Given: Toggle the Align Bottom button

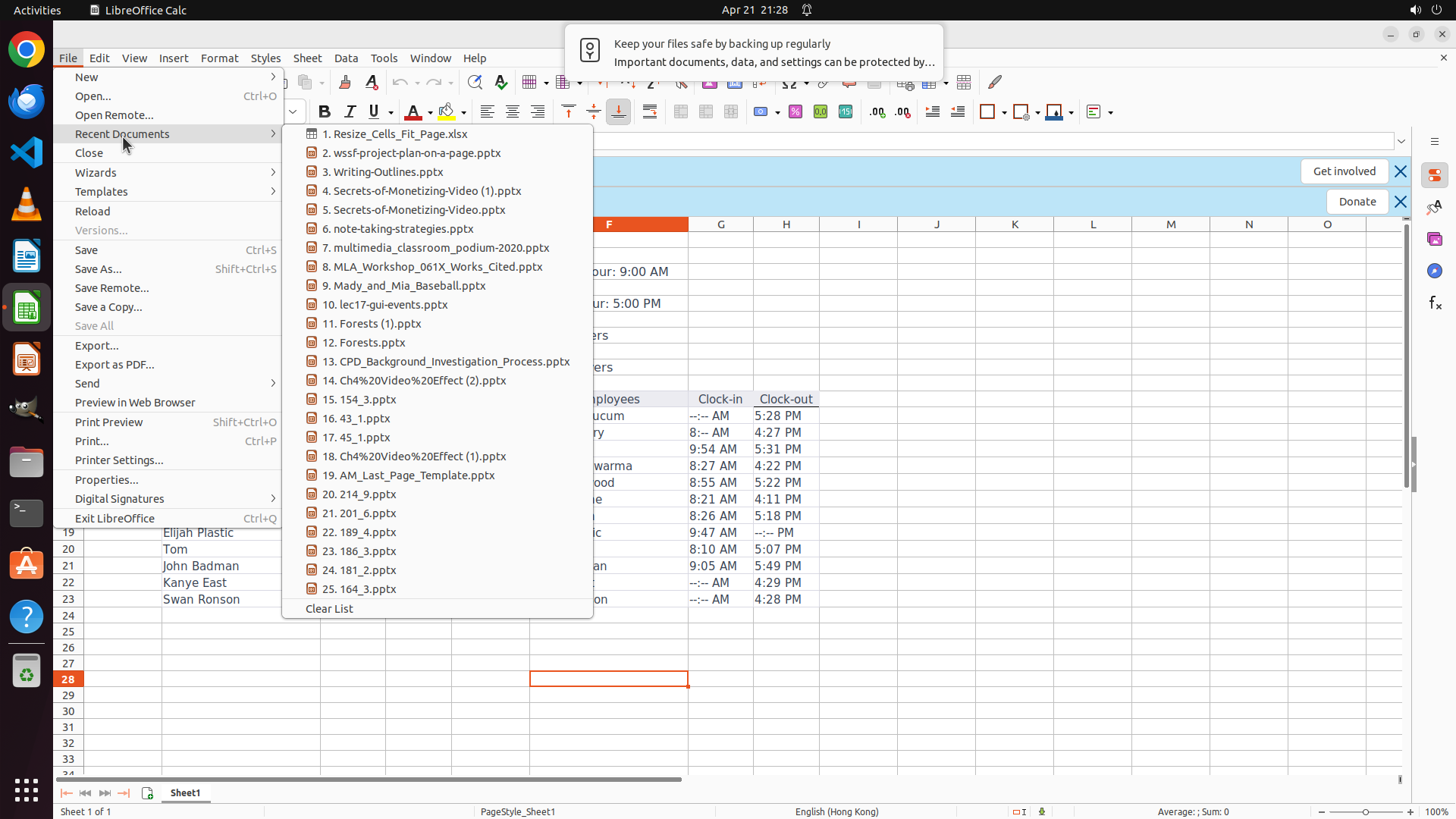Looking at the screenshot, I should 619,112.
